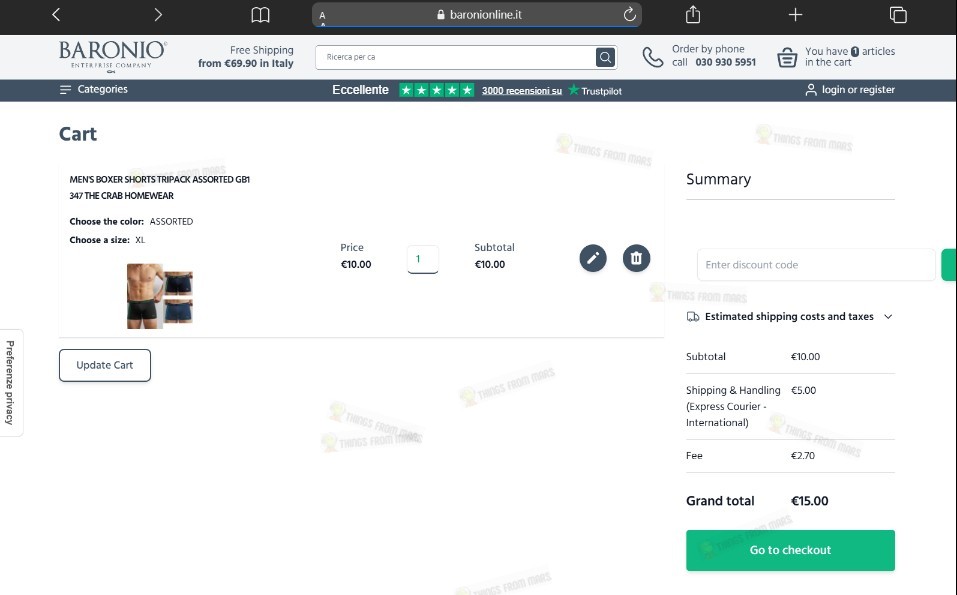Click the Trustpilot star logo

click(x=573, y=90)
